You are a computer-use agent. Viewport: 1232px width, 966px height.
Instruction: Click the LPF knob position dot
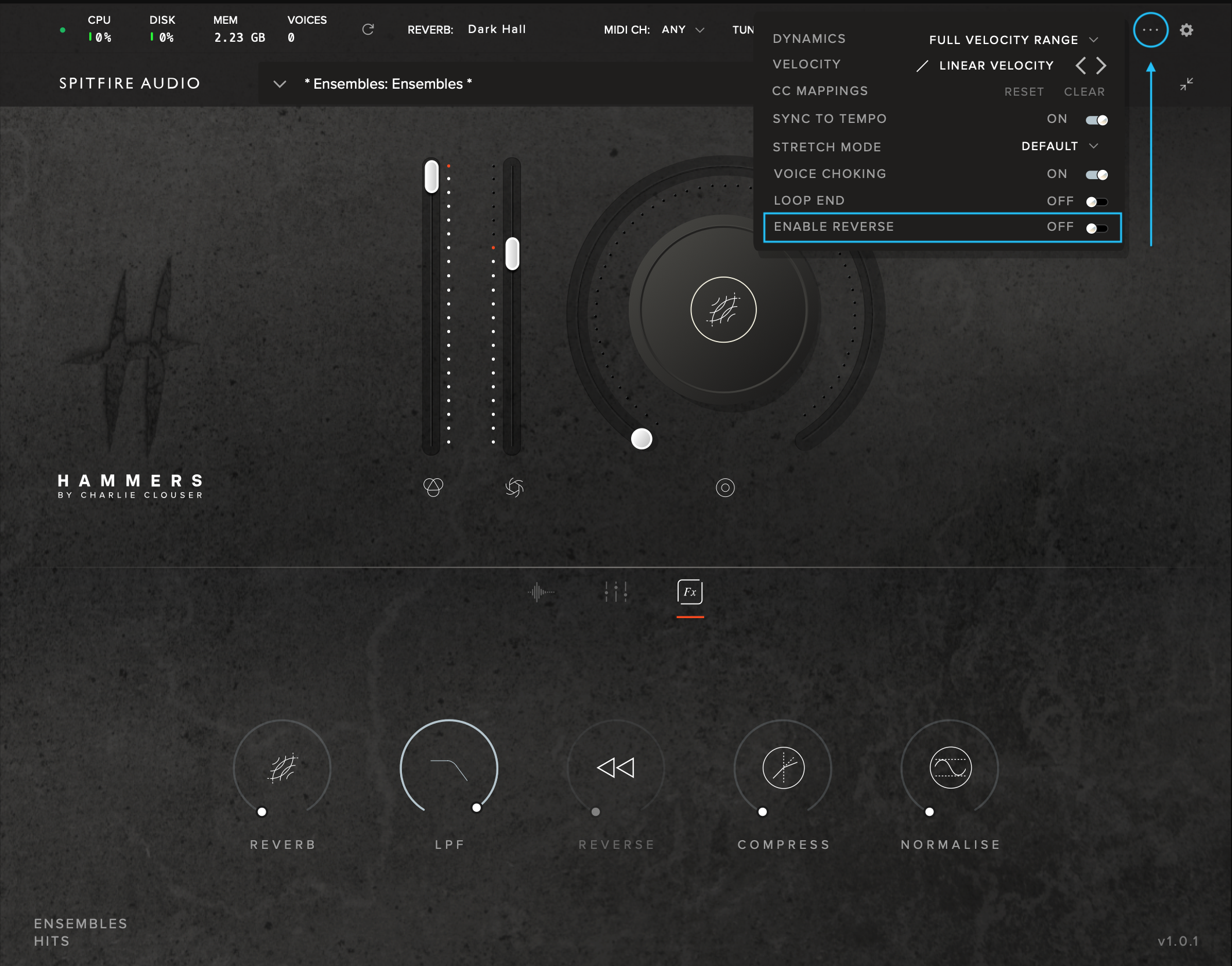click(x=476, y=807)
